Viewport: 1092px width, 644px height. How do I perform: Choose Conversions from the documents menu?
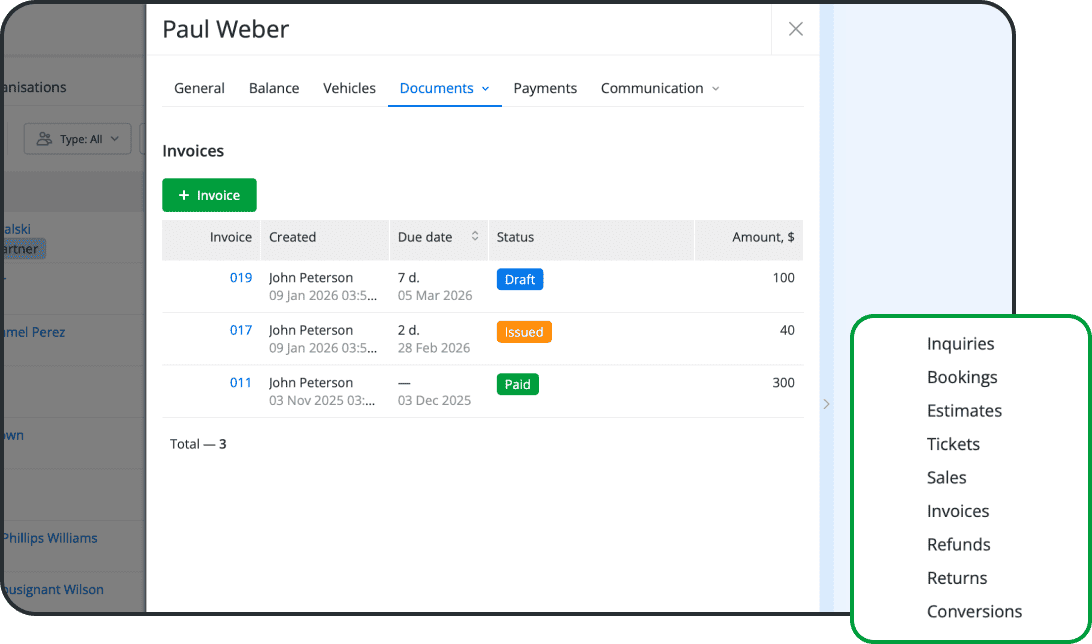click(974, 611)
